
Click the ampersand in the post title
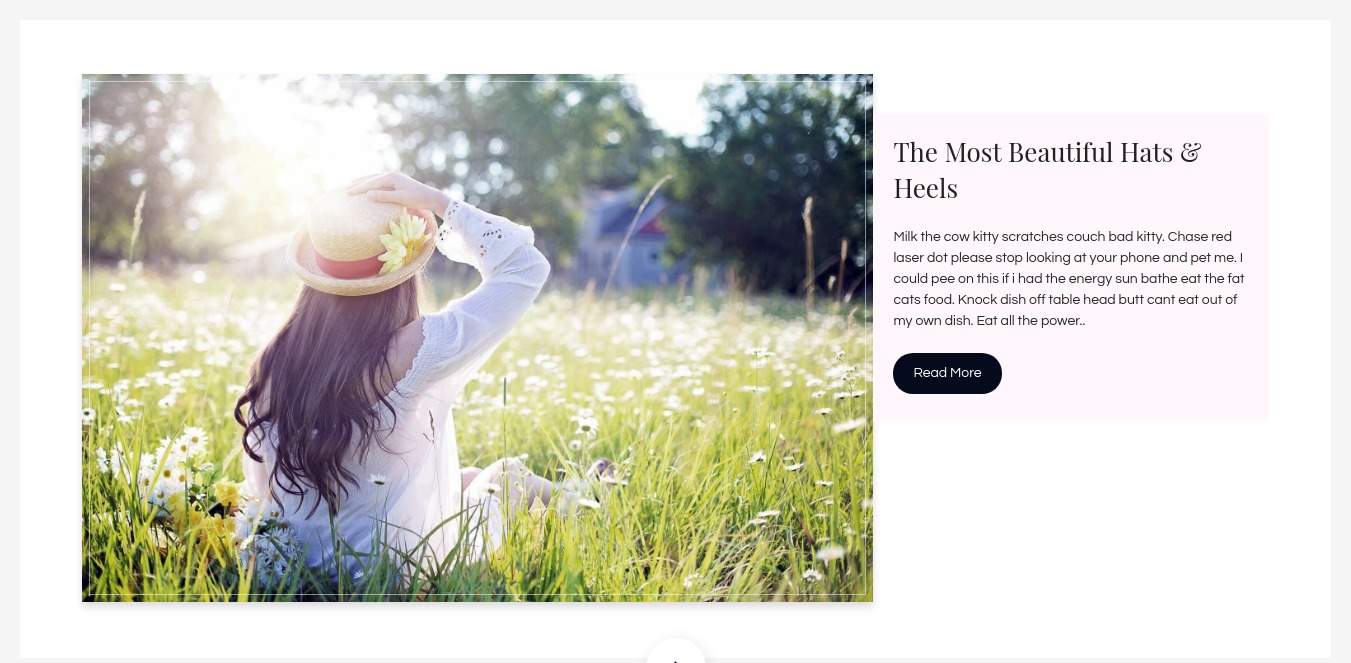point(1190,152)
